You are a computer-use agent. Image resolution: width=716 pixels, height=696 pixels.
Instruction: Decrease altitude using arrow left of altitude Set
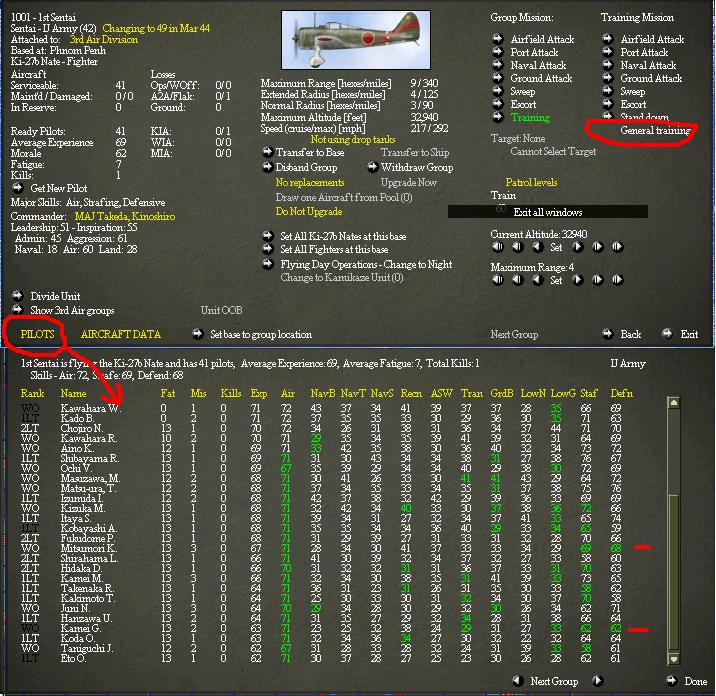pos(537,247)
